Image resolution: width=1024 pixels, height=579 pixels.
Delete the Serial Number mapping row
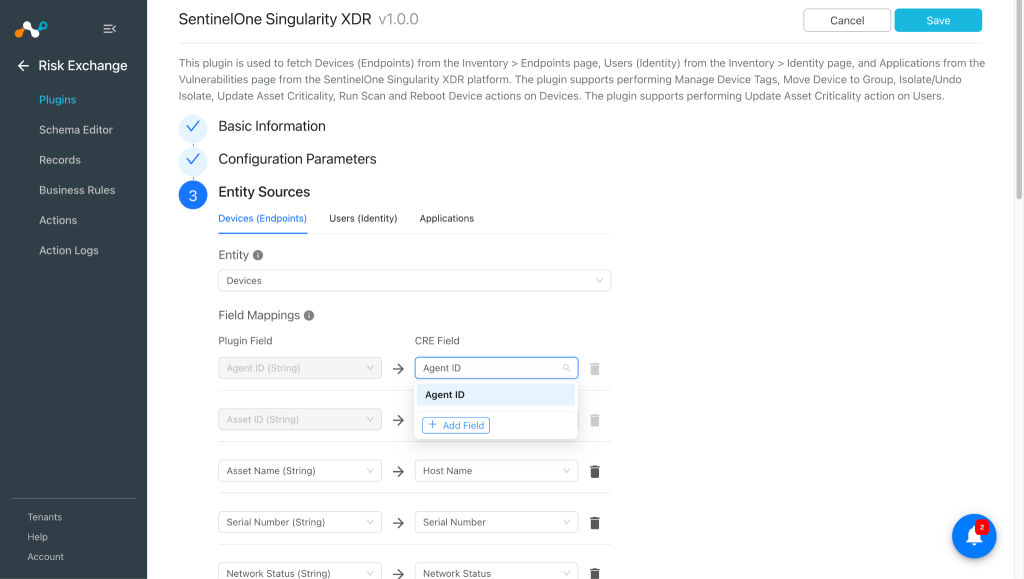click(594, 523)
